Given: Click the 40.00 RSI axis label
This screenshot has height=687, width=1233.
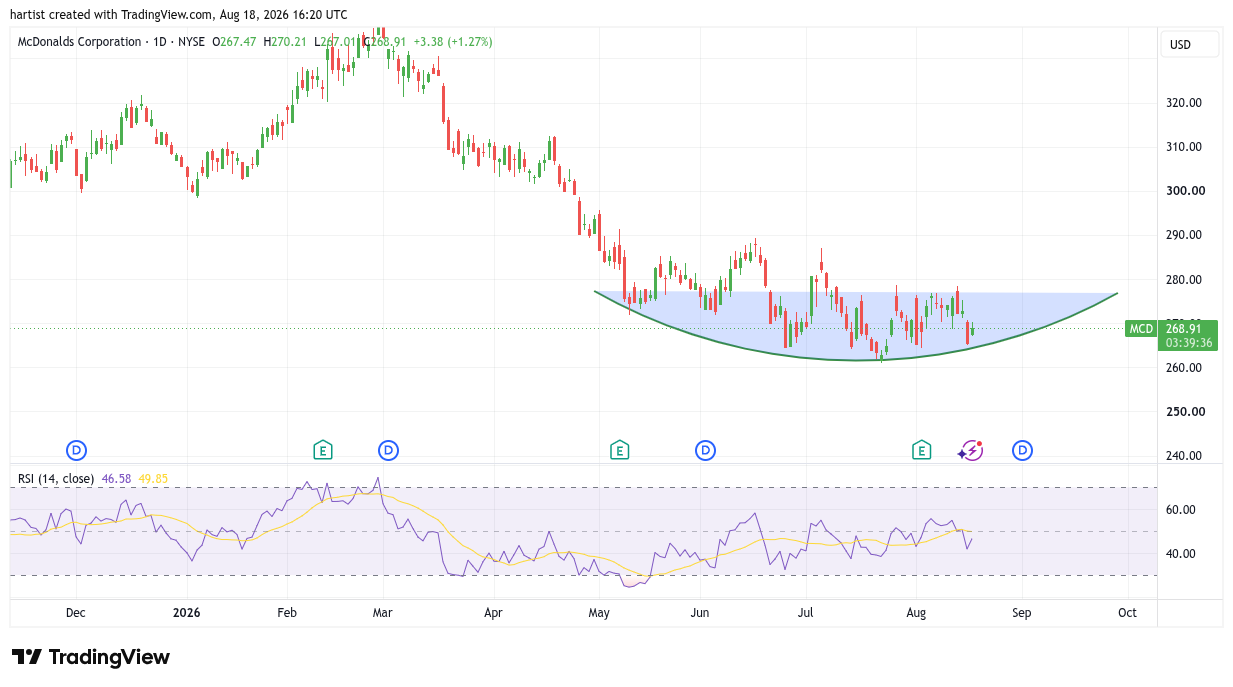Looking at the screenshot, I should click(1183, 553).
